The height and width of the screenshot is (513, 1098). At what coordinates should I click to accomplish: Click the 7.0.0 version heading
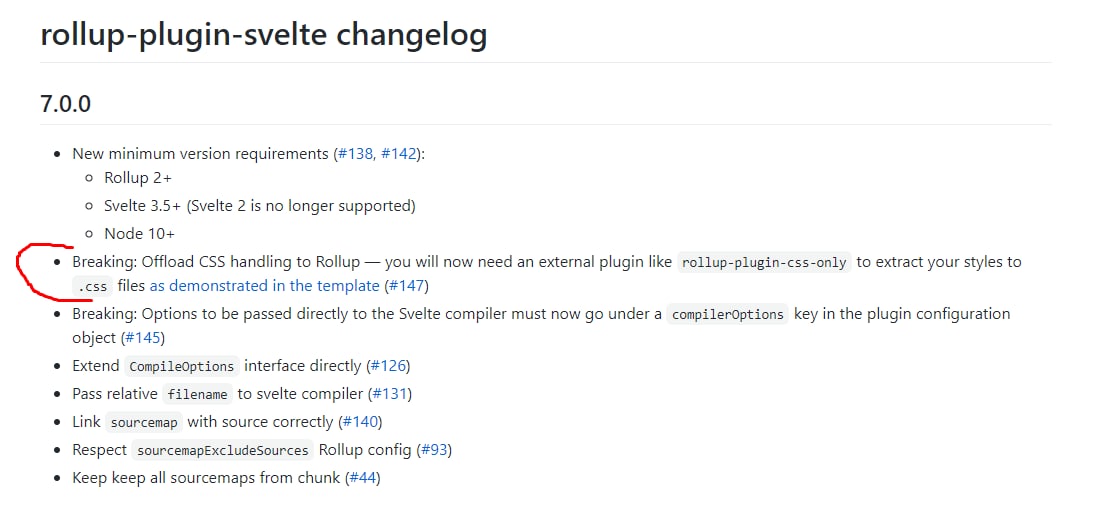point(66,104)
